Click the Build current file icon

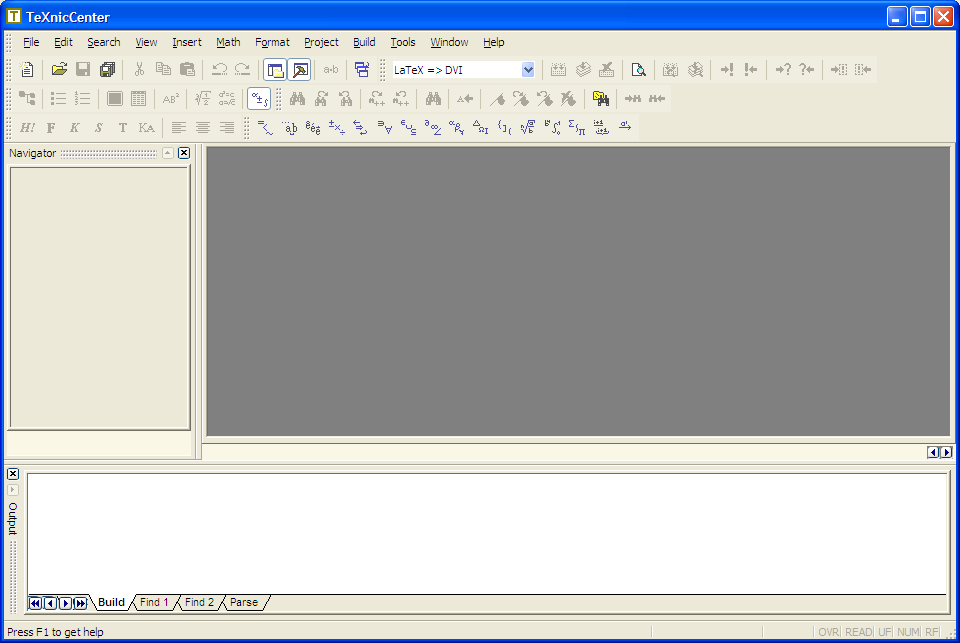tap(558, 70)
